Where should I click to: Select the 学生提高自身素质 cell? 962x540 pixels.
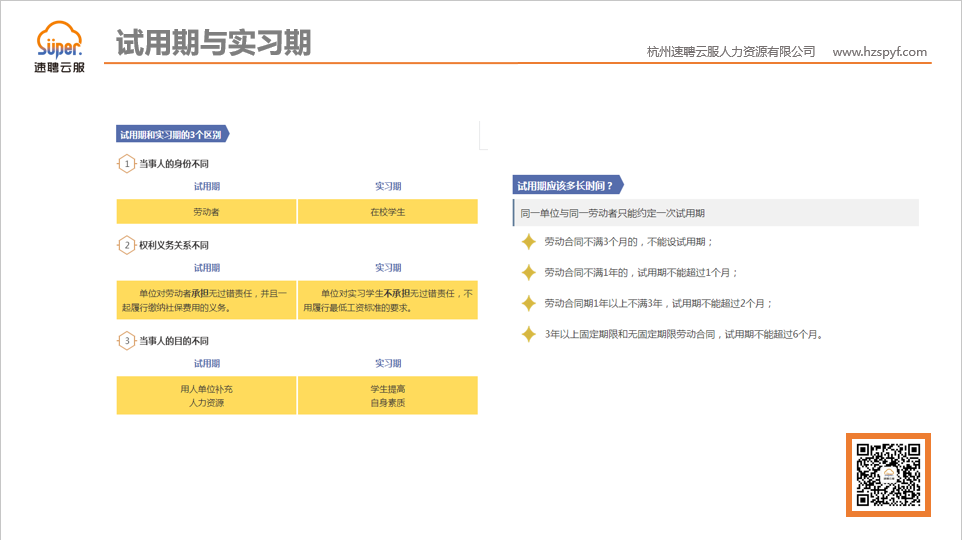pos(387,395)
